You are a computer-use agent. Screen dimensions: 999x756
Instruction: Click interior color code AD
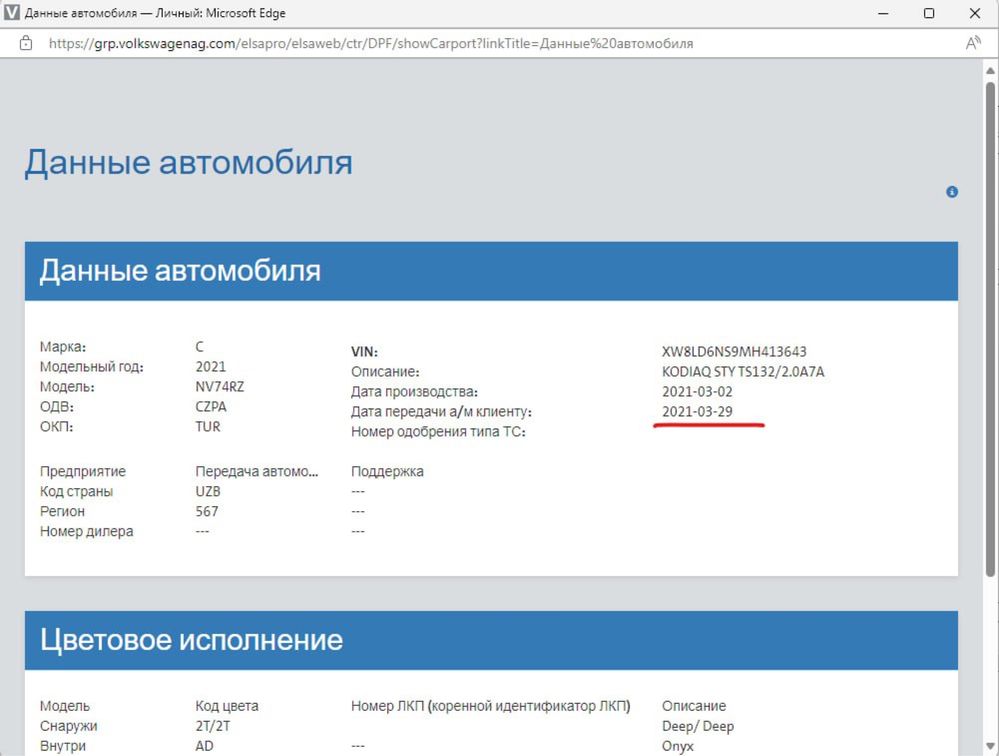click(x=205, y=746)
